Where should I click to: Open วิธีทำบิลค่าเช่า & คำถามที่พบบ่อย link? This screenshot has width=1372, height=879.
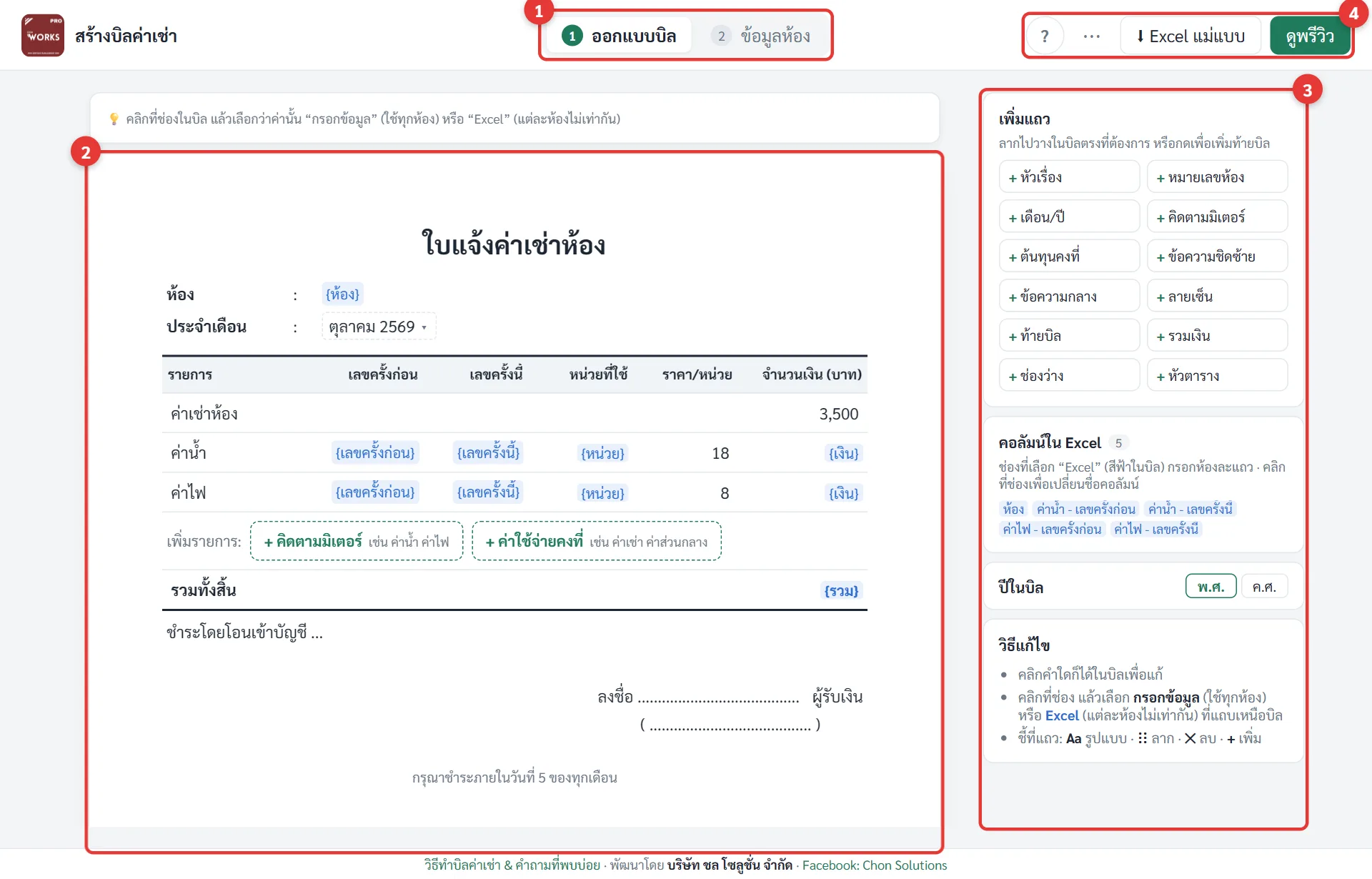coord(512,865)
